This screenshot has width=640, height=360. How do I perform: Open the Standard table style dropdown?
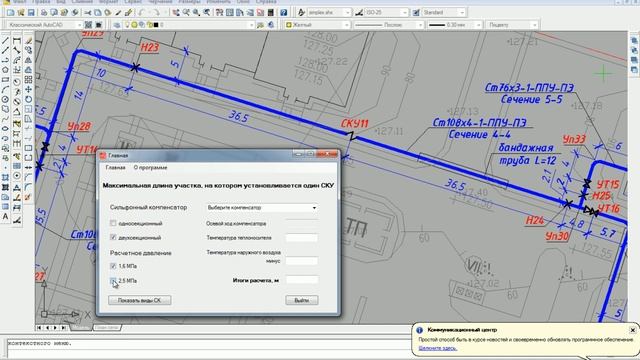(444, 13)
